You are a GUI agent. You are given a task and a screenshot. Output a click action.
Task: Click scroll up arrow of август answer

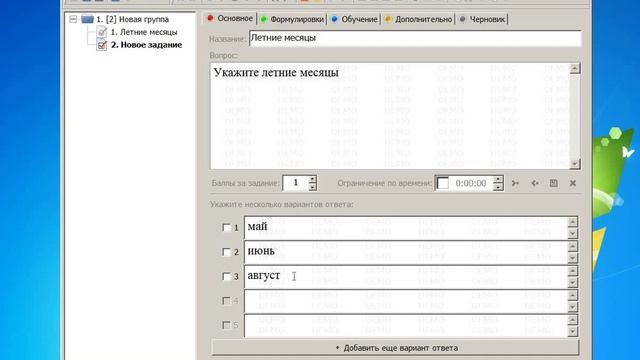tap(573, 271)
